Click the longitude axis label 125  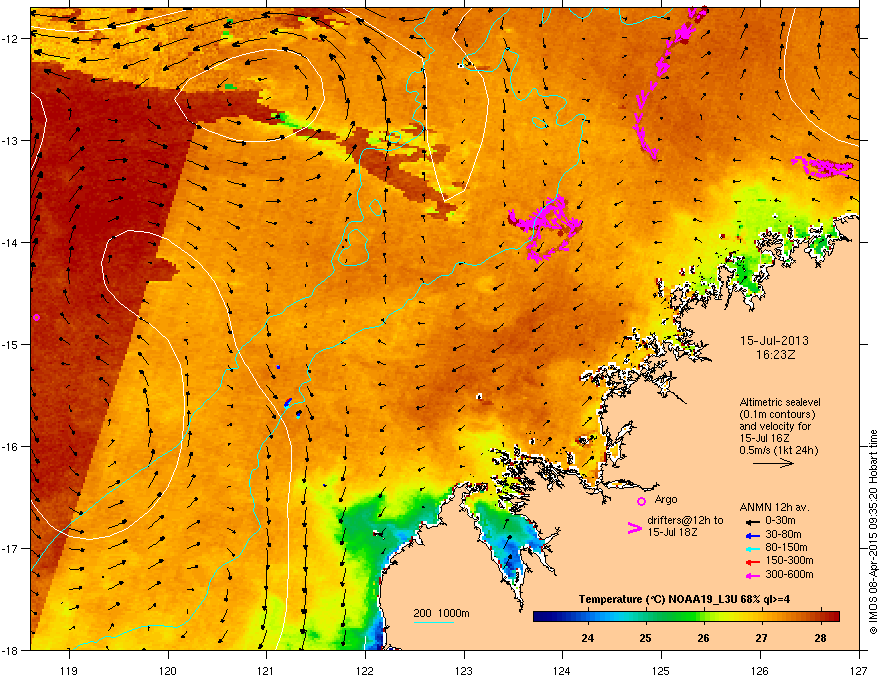click(661, 670)
